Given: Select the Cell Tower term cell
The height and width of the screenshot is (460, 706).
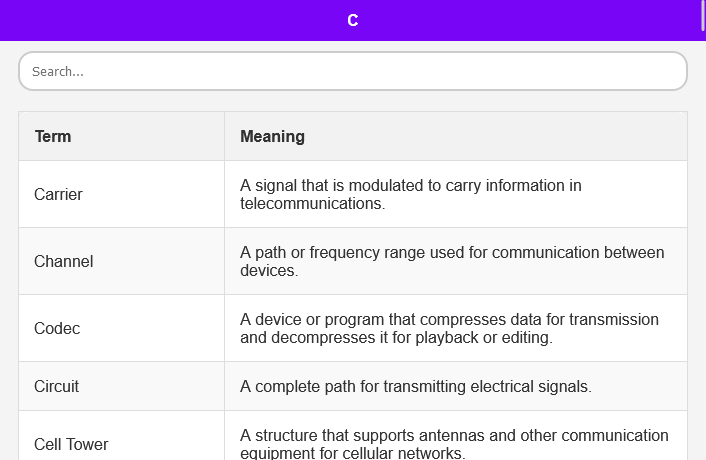Looking at the screenshot, I should click(x=71, y=444).
